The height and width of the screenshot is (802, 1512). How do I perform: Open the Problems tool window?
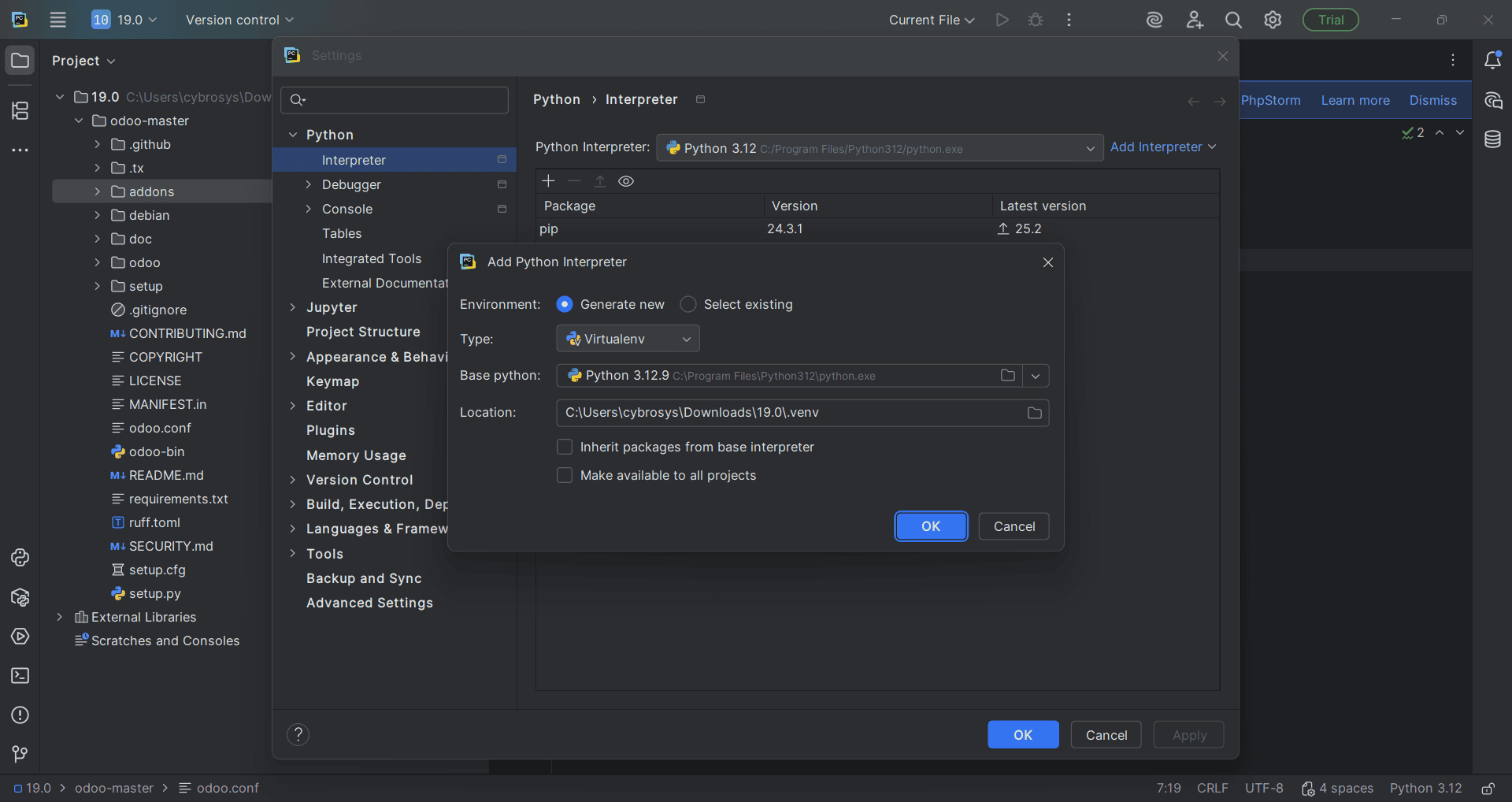pos(20,715)
